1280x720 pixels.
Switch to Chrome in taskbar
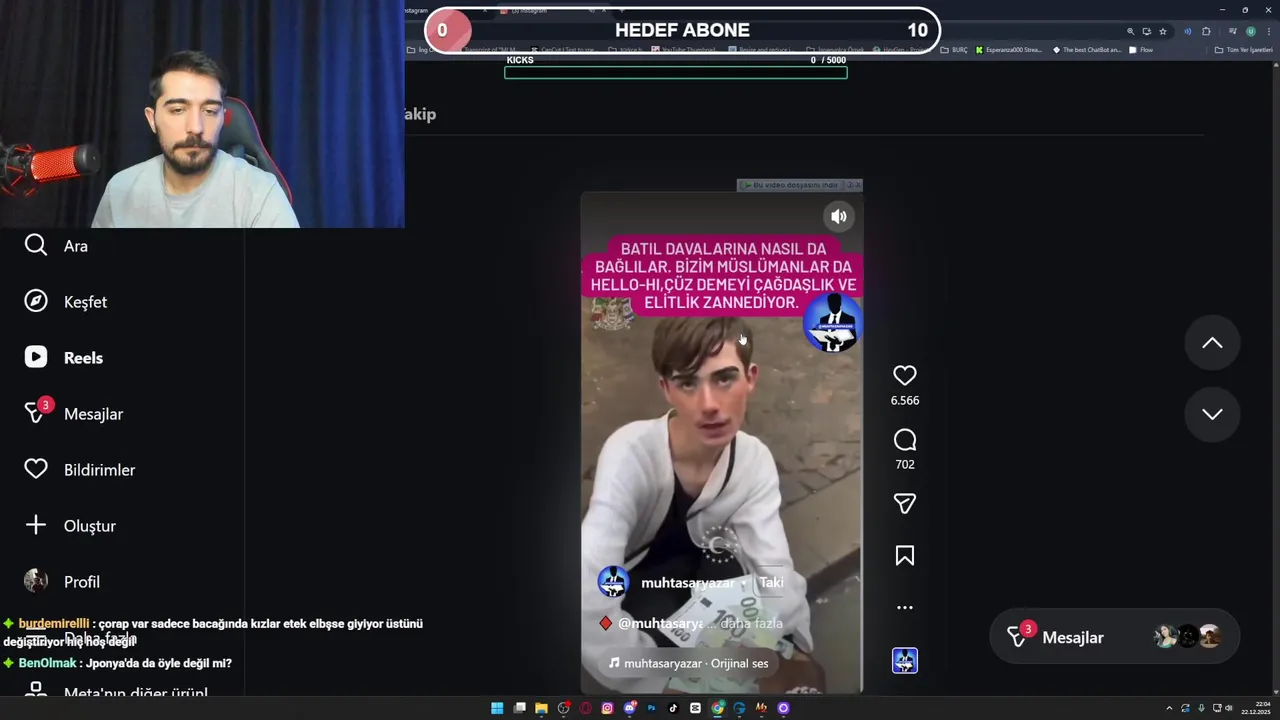[x=717, y=708]
